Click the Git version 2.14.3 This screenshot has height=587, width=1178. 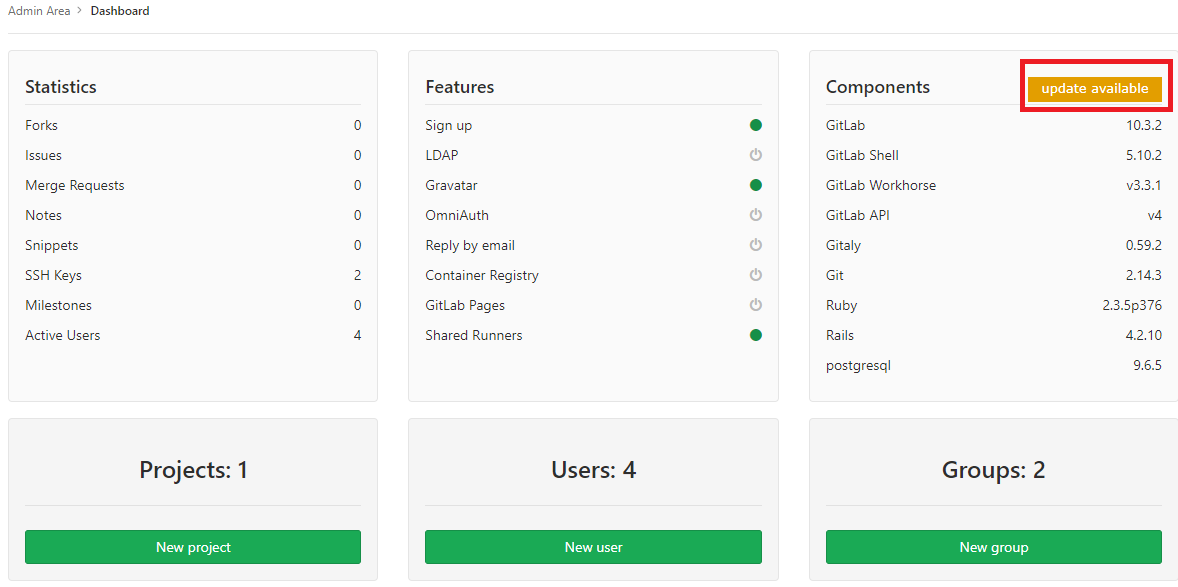(1144, 276)
